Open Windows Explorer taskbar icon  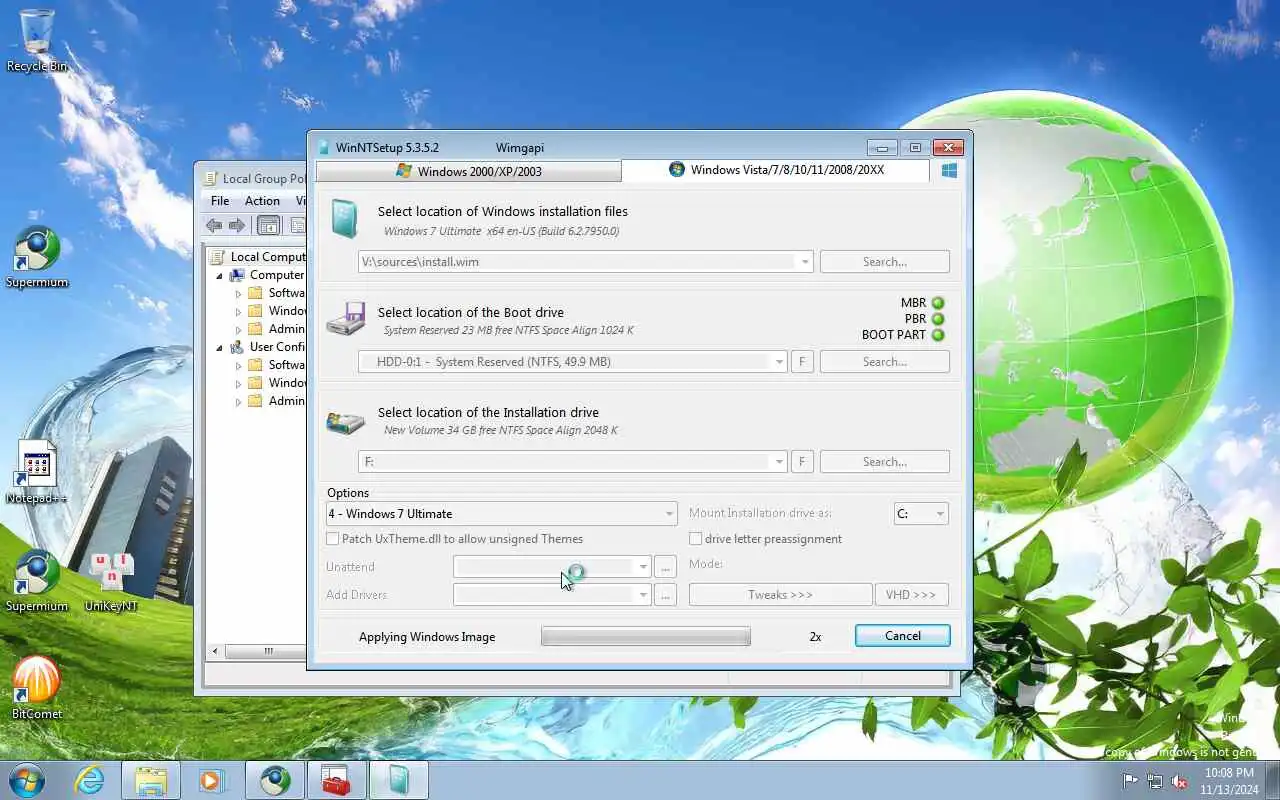tap(150, 780)
